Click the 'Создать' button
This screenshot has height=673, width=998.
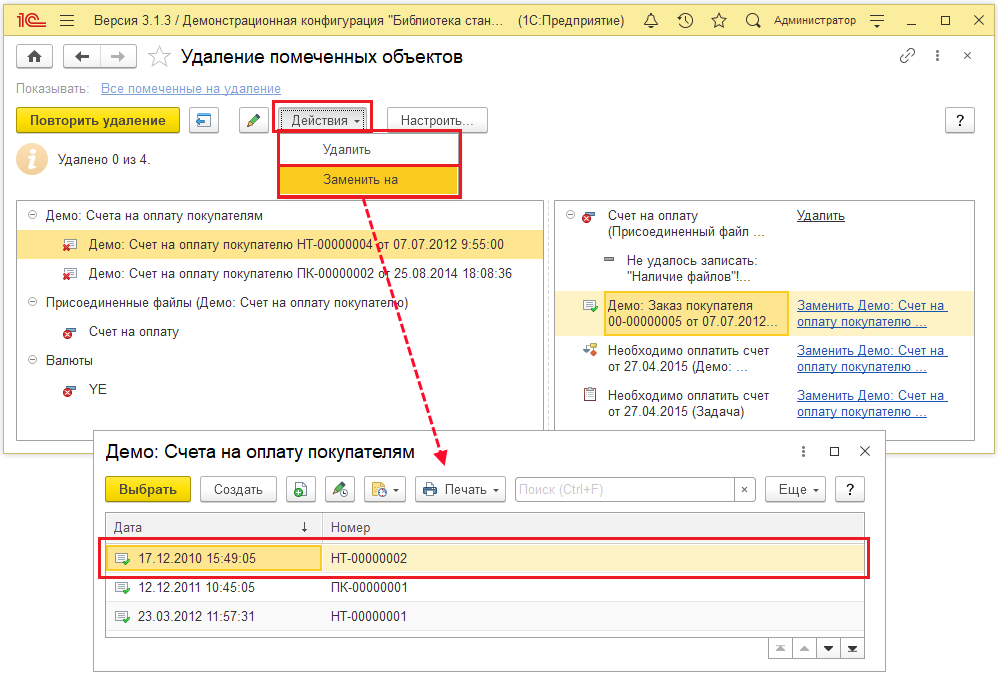[238, 490]
